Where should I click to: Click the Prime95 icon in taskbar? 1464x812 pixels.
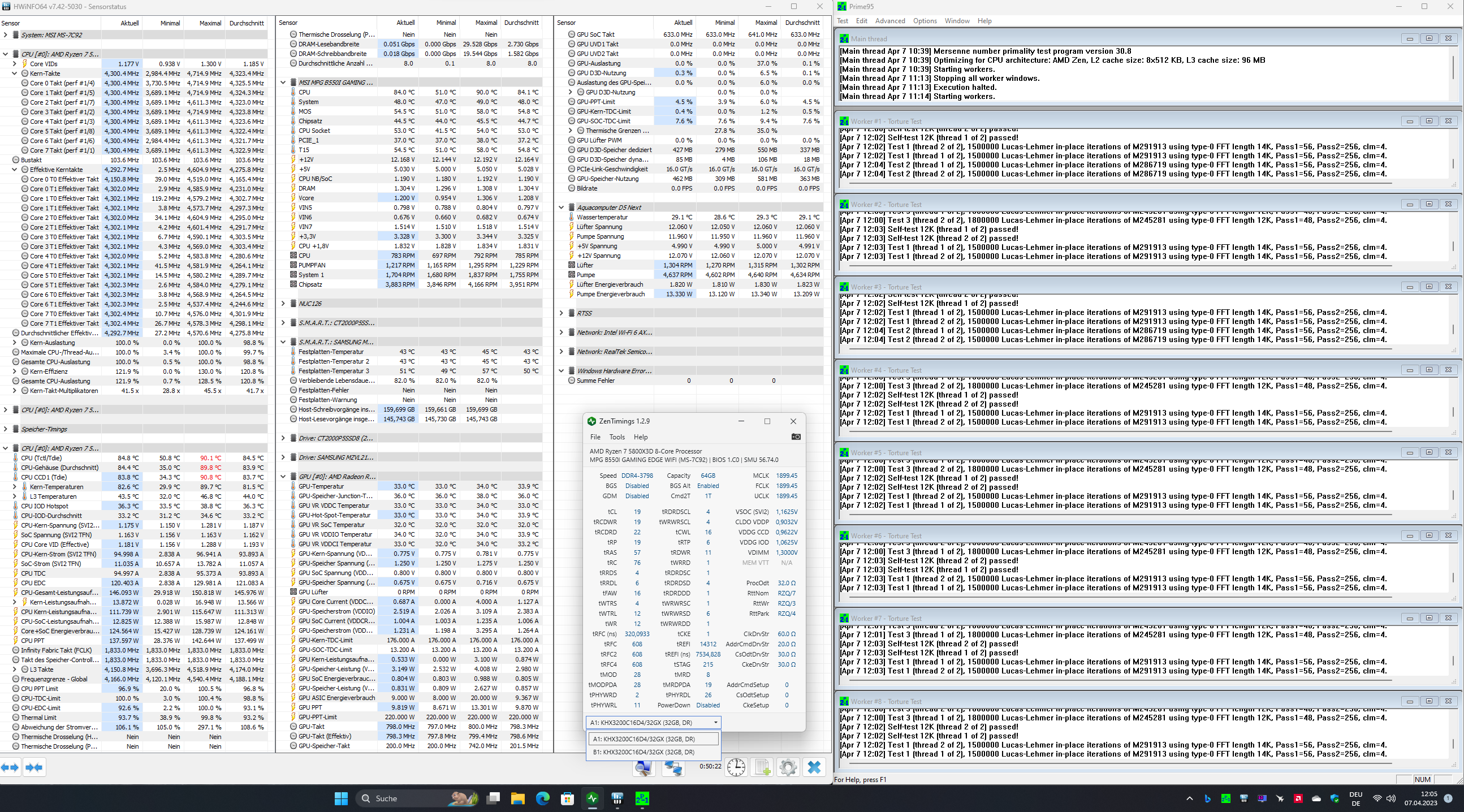[x=642, y=798]
